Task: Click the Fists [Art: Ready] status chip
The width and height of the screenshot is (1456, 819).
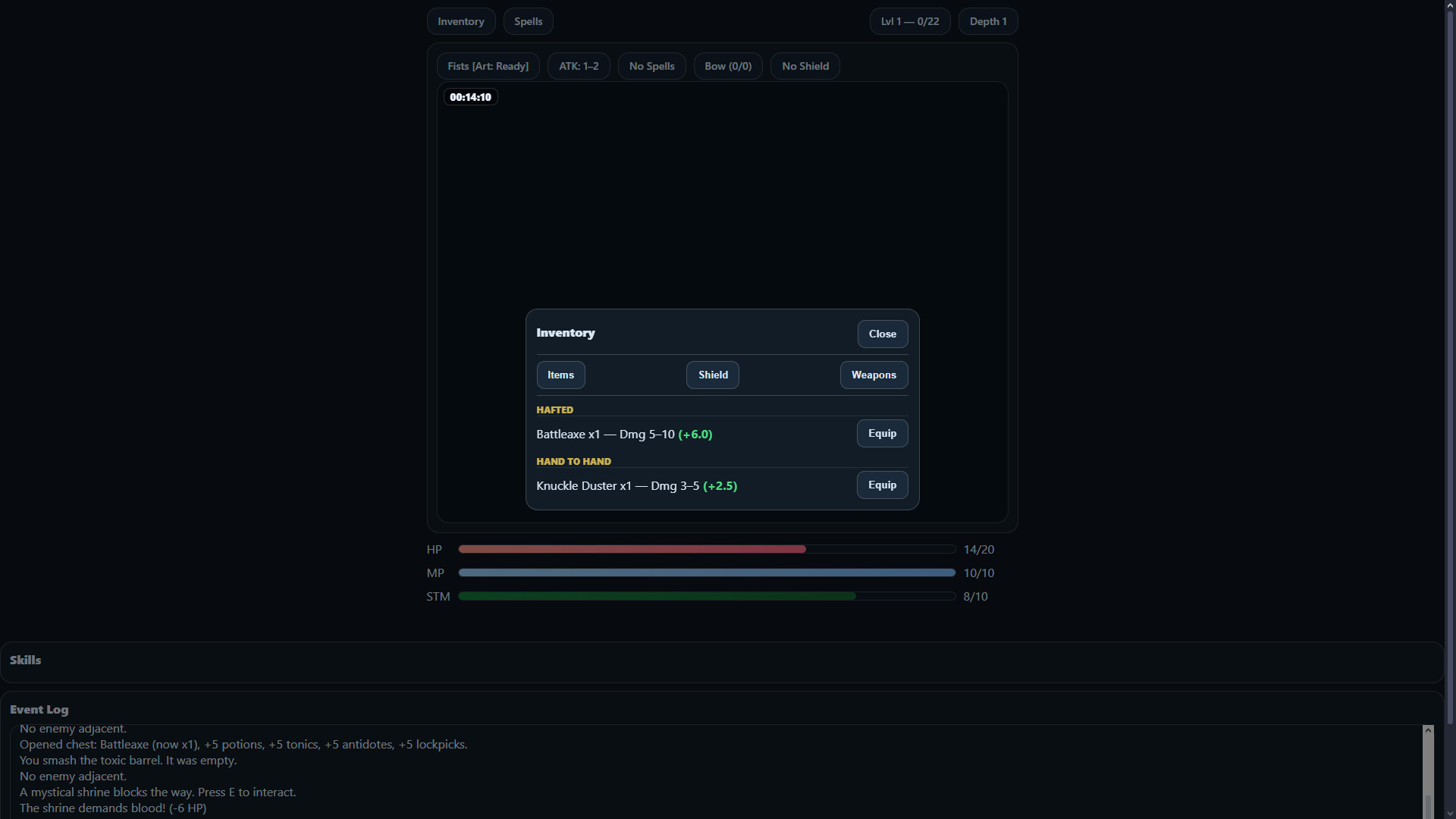Action: (488, 66)
